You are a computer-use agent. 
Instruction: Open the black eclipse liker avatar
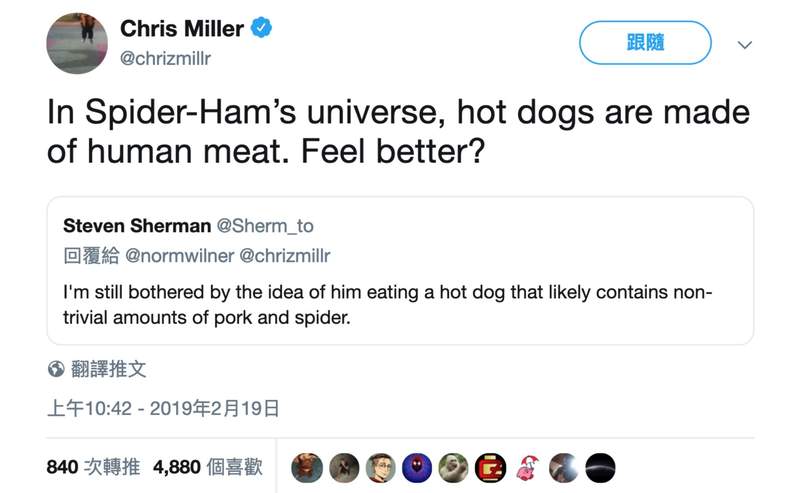[x=600, y=467]
